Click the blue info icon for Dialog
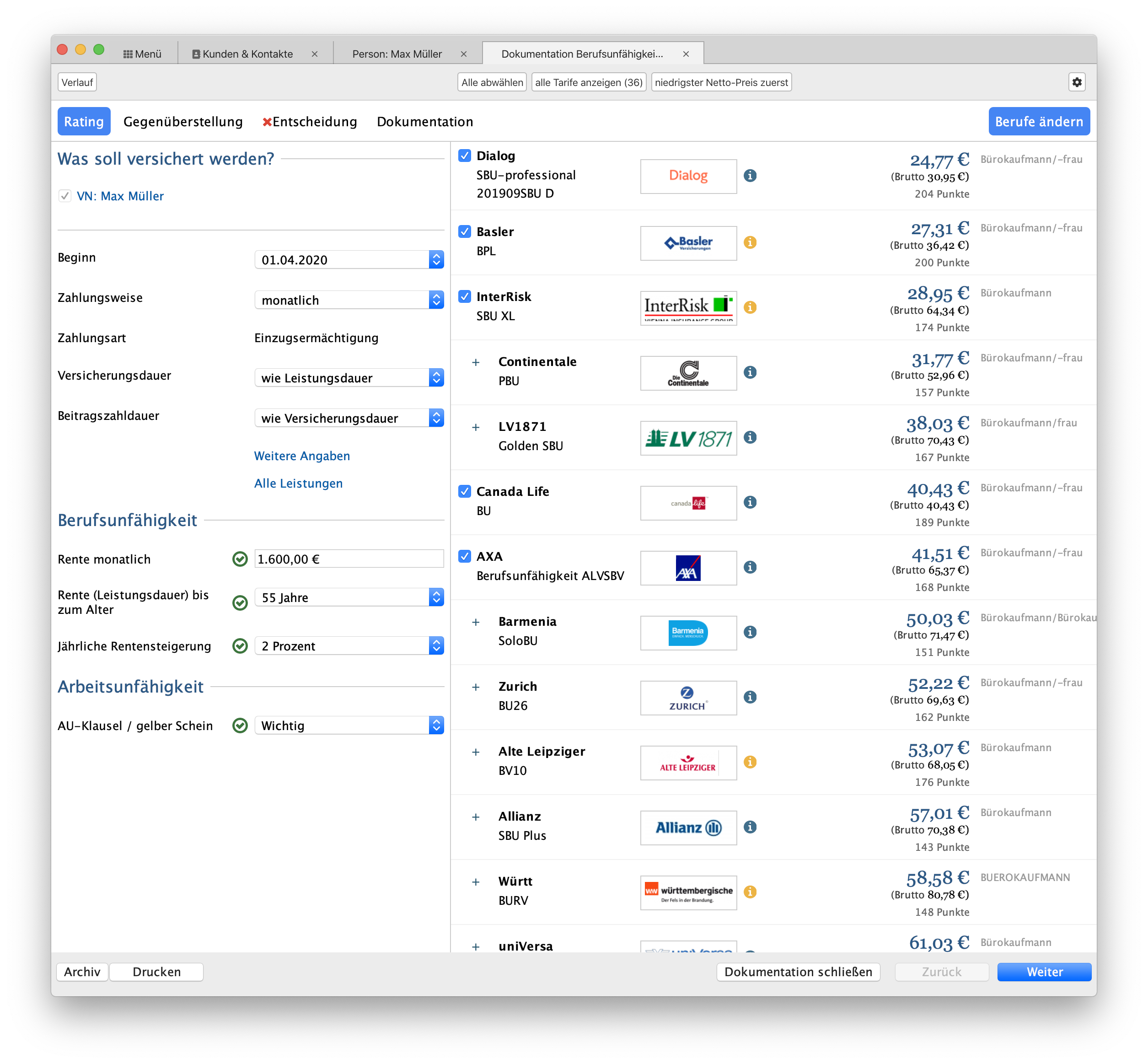The image size is (1148, 1064). [x=750, y=176]
